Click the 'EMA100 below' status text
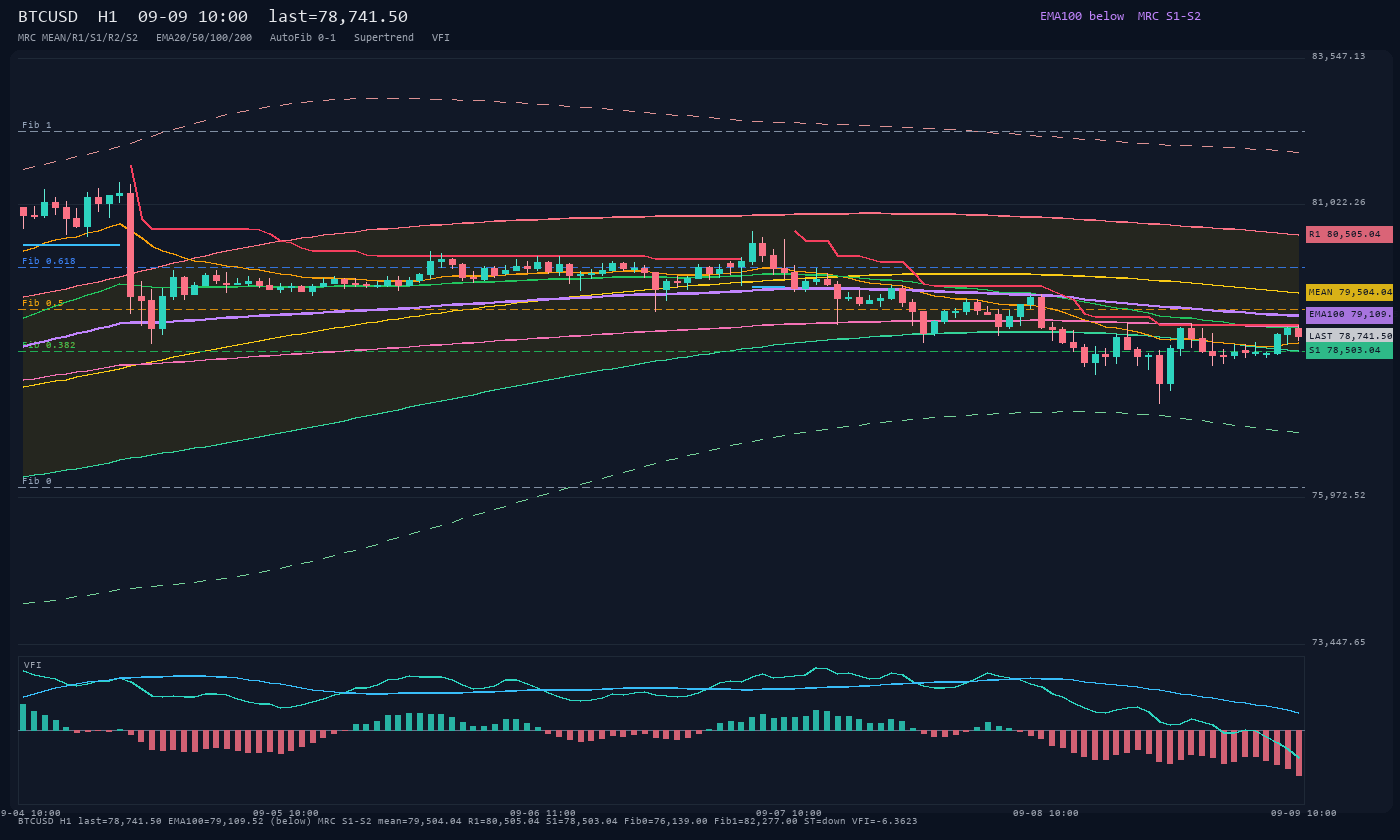1400x840 pixels. 1082,16
